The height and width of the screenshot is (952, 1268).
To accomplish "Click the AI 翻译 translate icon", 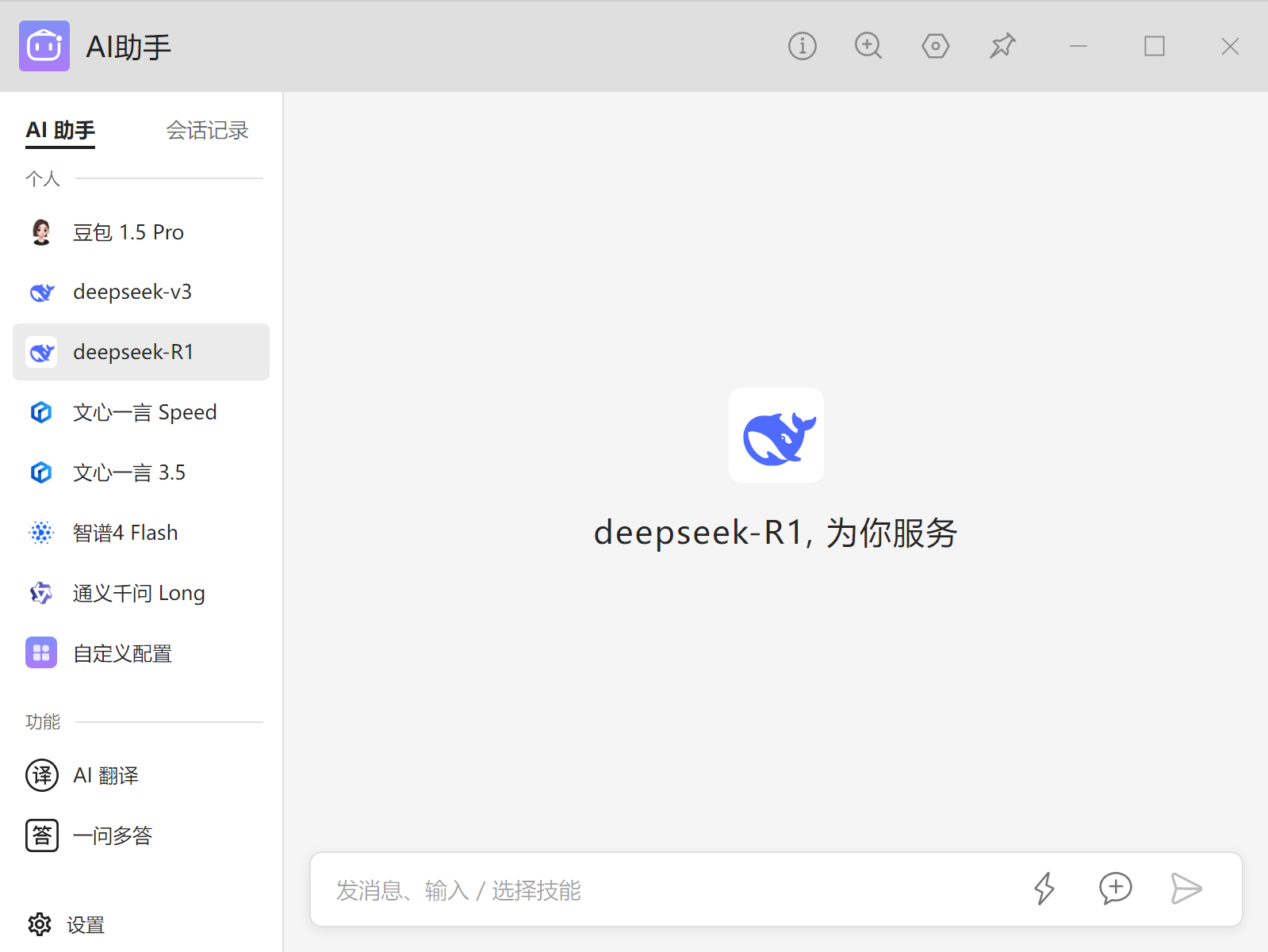I will [42, 775].
